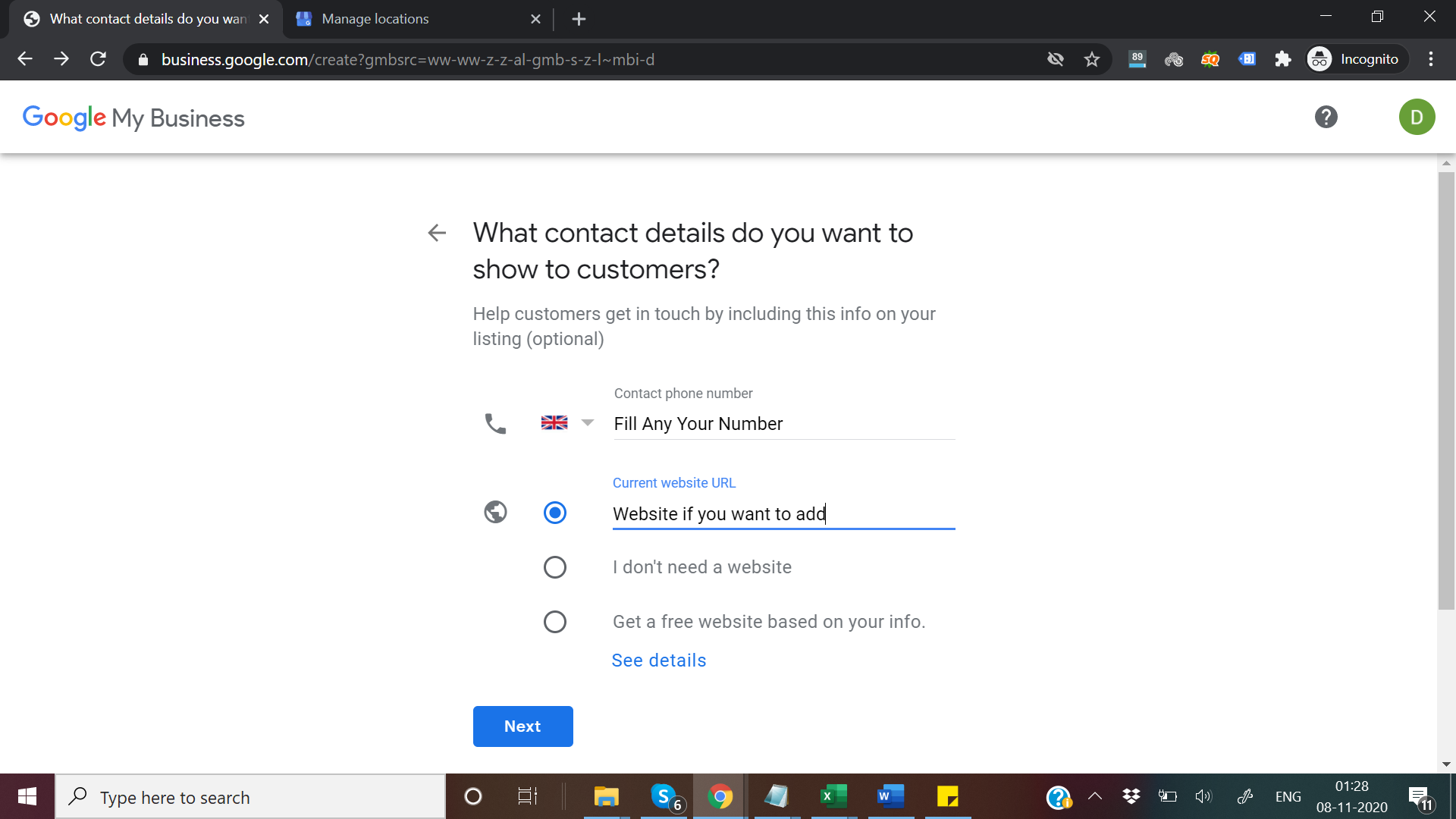Open Word from the taskbar

(x=890, y=796)
